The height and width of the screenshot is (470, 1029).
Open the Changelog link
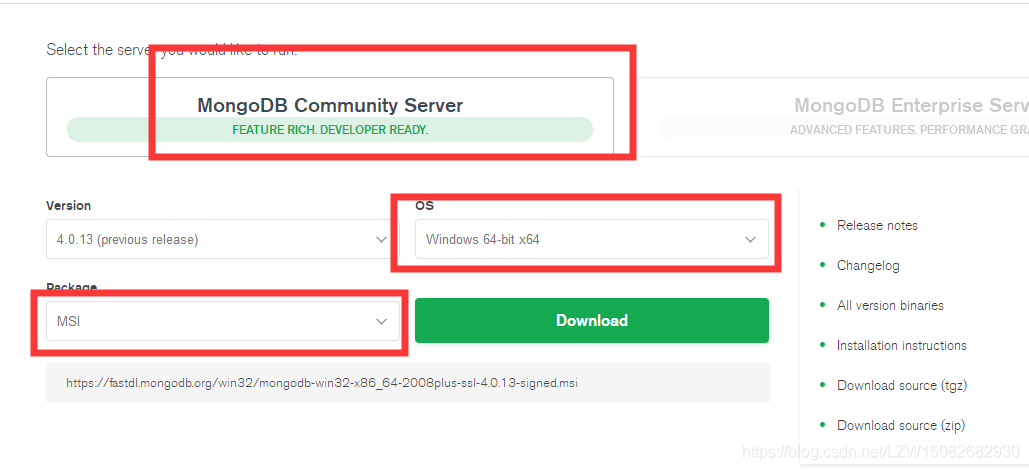(868, 266)
